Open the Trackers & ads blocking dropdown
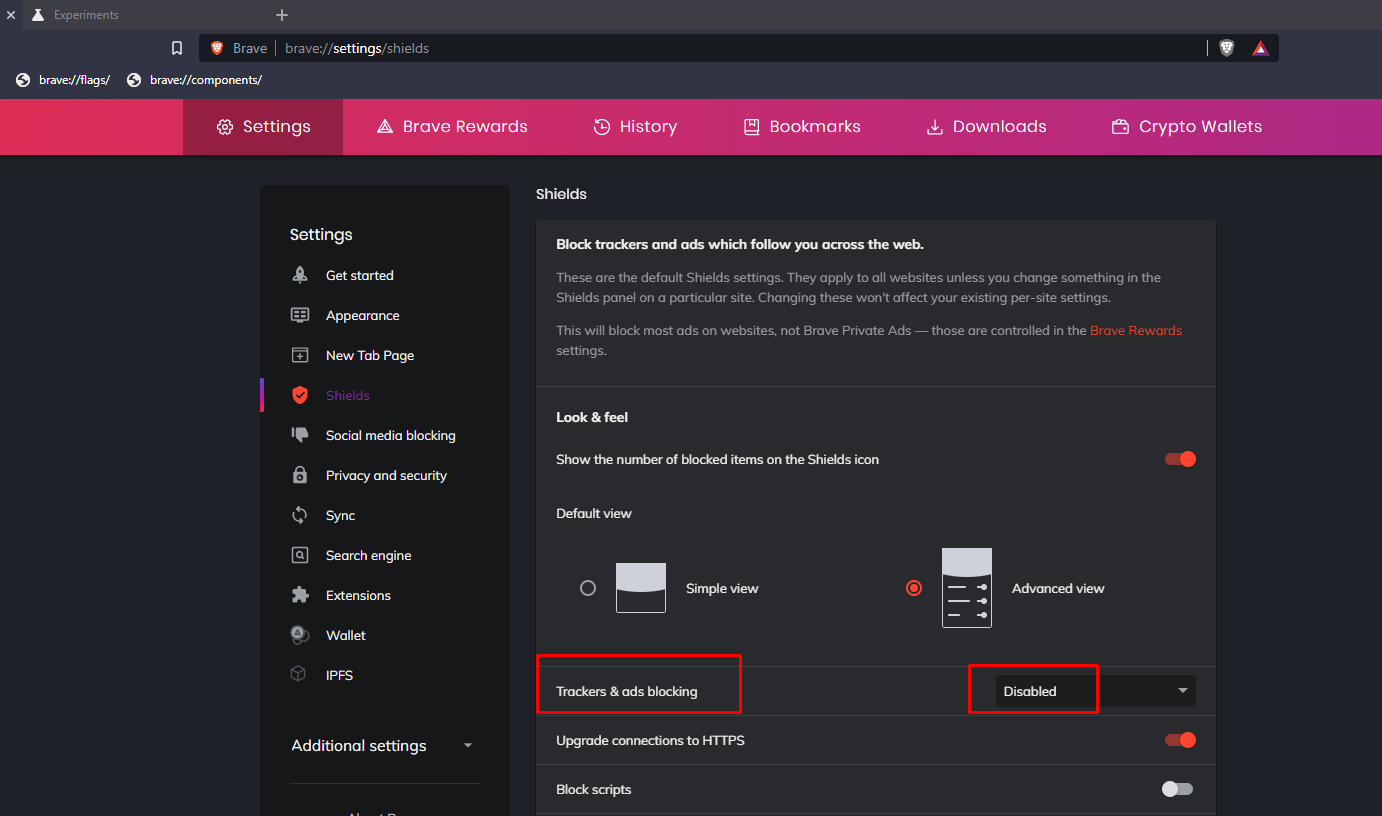Screen dimensions: 1382x816 pyautogui.click(x=1095, y=691)
